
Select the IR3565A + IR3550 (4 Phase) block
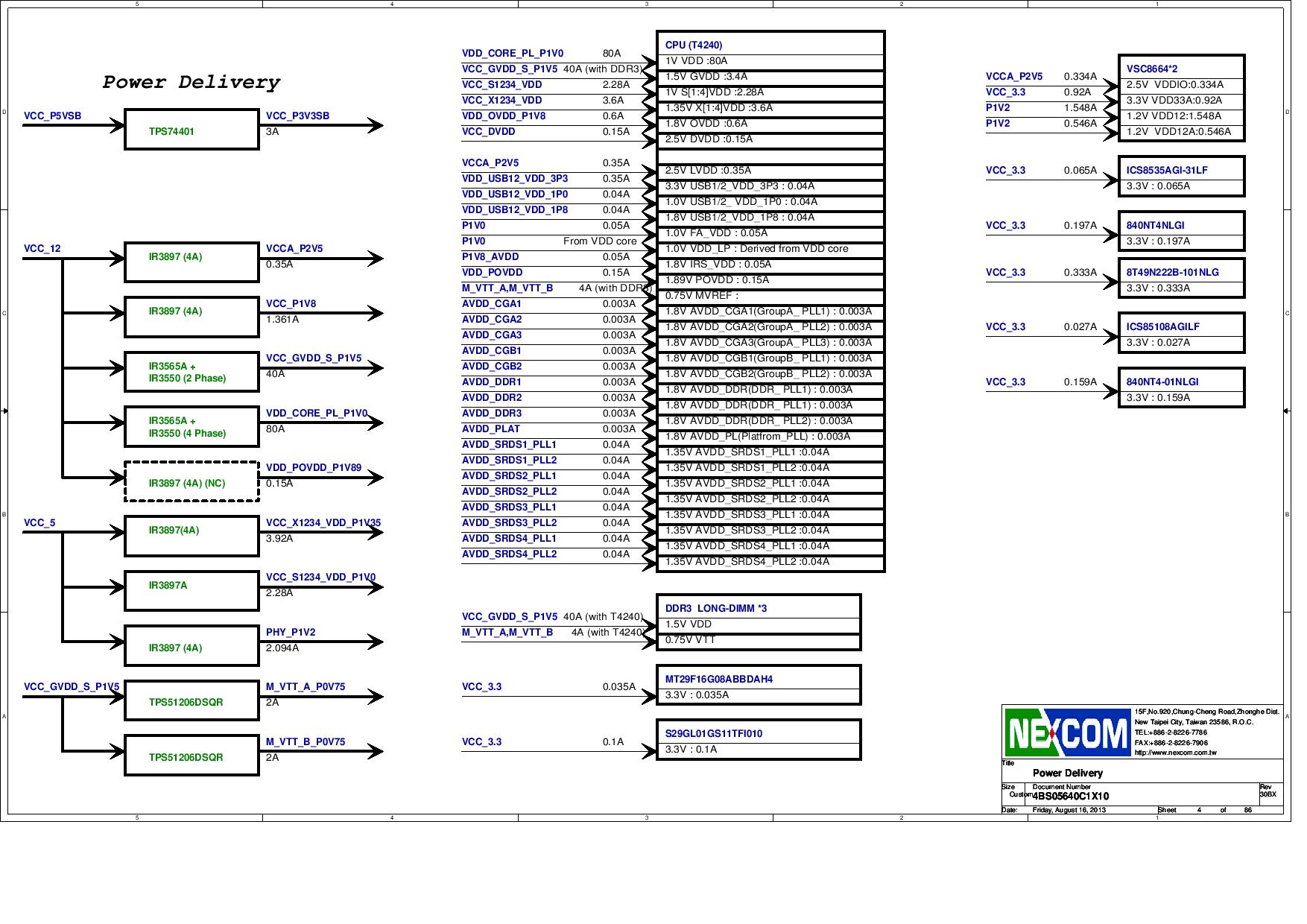(190, 426)
